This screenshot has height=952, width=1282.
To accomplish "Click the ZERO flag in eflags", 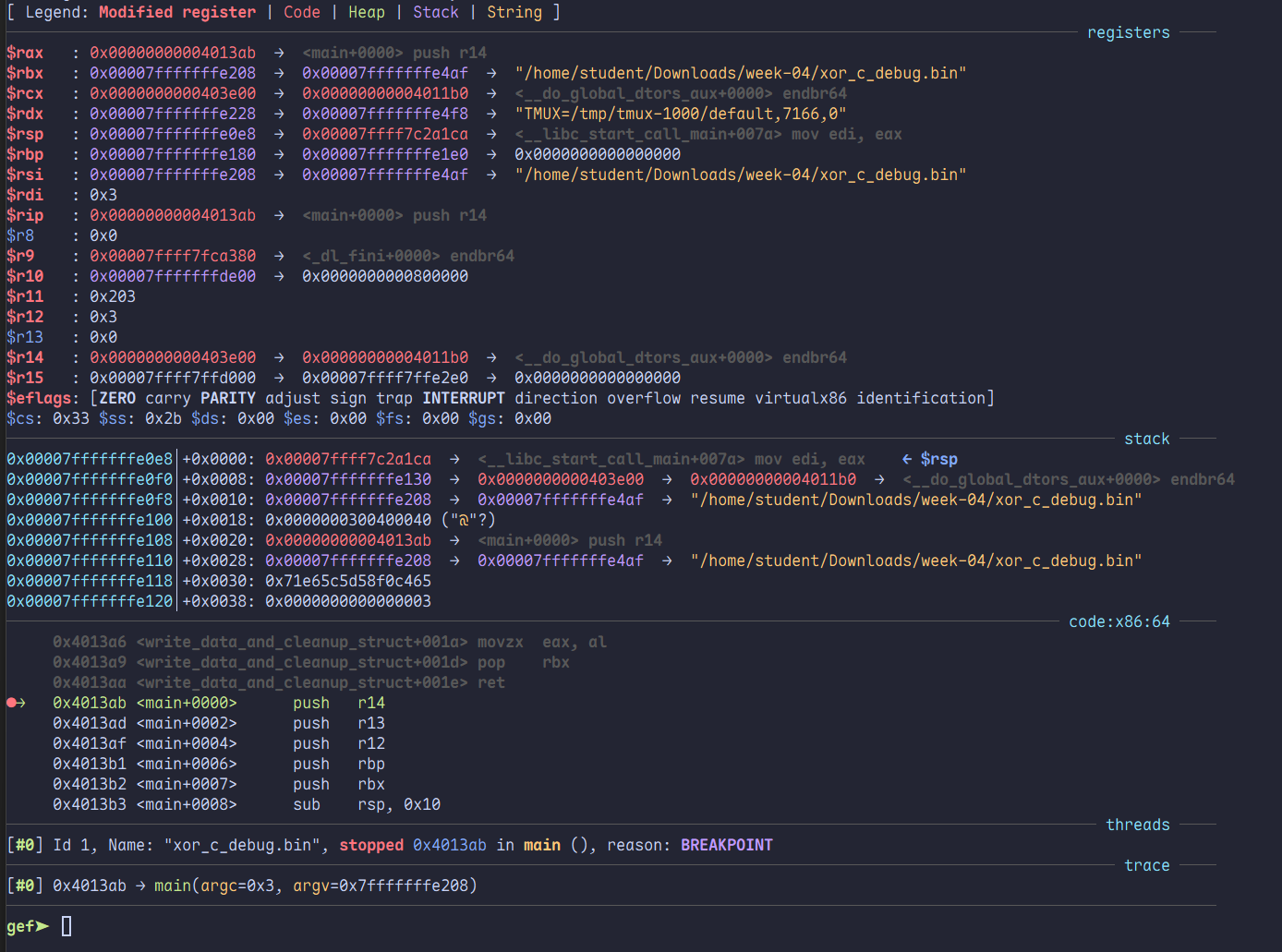I will tap(117, 398).
